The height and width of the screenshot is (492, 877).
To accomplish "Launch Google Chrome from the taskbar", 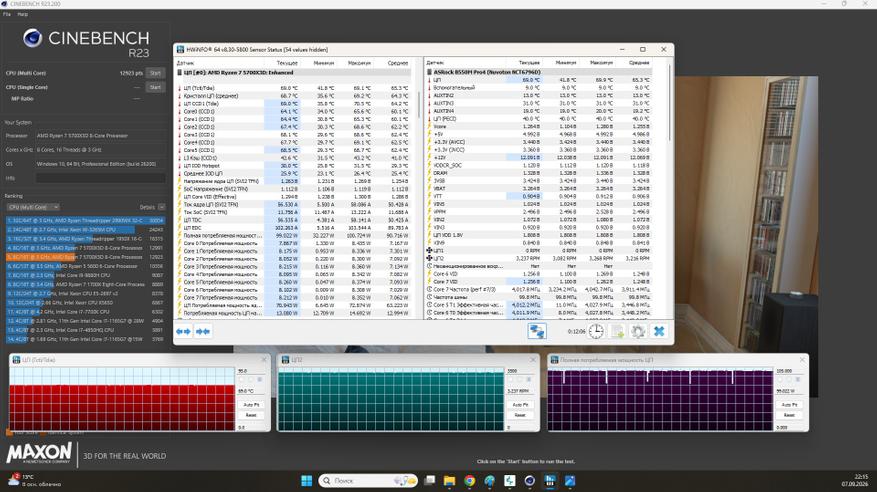I will [x=469, y=481].
